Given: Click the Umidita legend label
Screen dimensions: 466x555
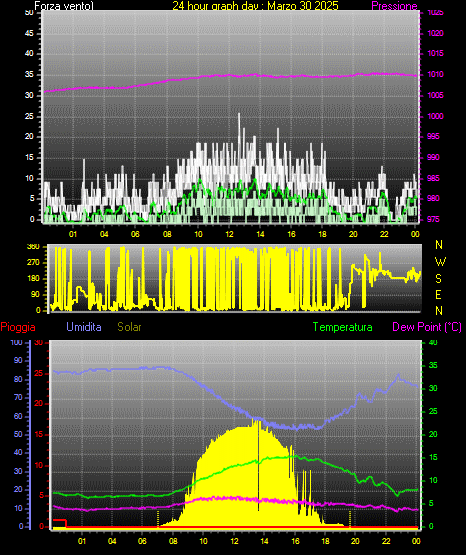Looking at the screenshot, I should point(84,327).
